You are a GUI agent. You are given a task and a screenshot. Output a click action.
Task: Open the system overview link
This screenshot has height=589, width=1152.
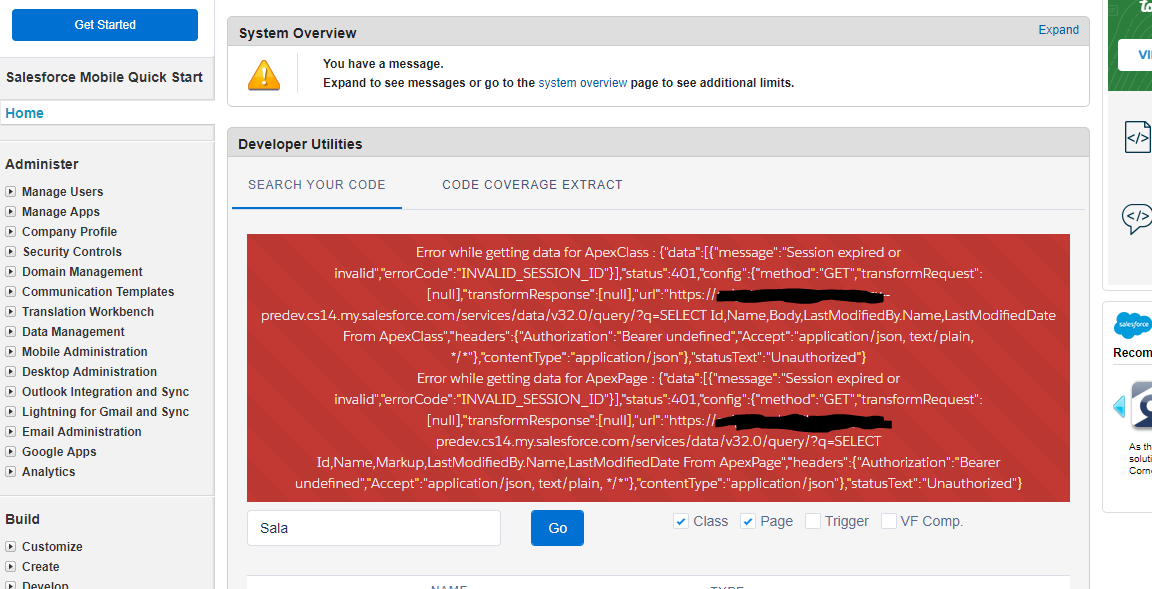(x=583, y=83)
